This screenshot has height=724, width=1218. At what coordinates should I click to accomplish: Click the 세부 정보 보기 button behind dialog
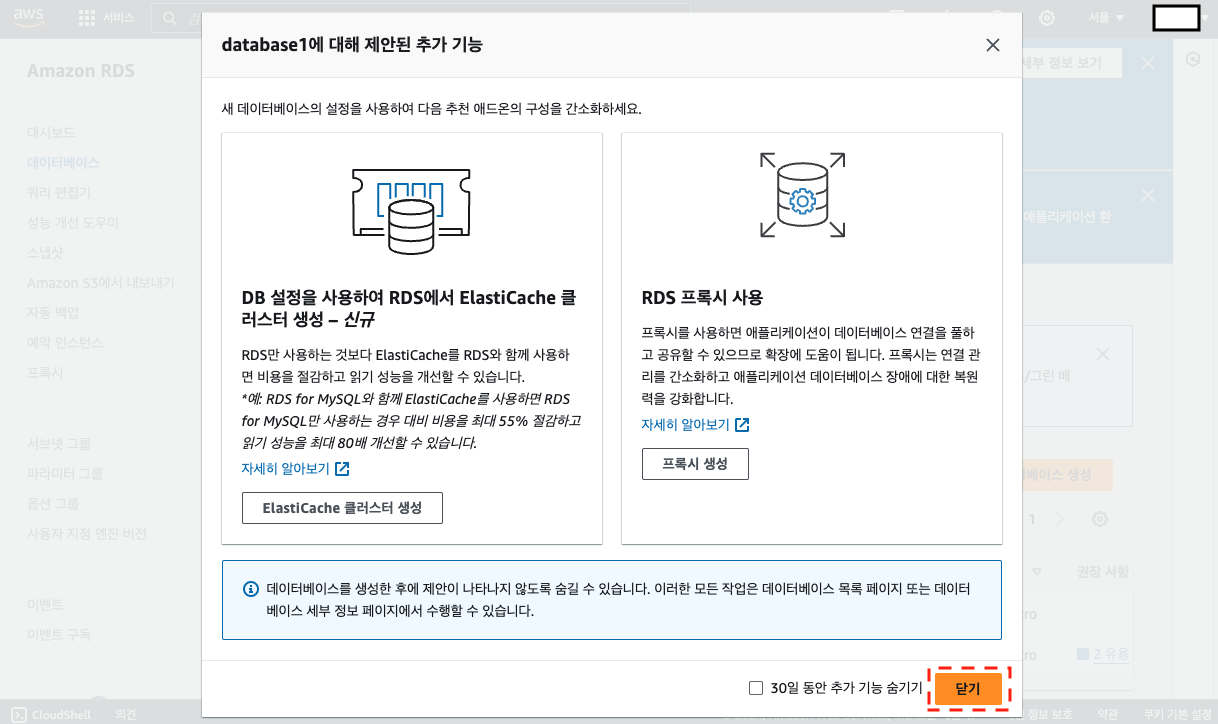pos(1071,62)
